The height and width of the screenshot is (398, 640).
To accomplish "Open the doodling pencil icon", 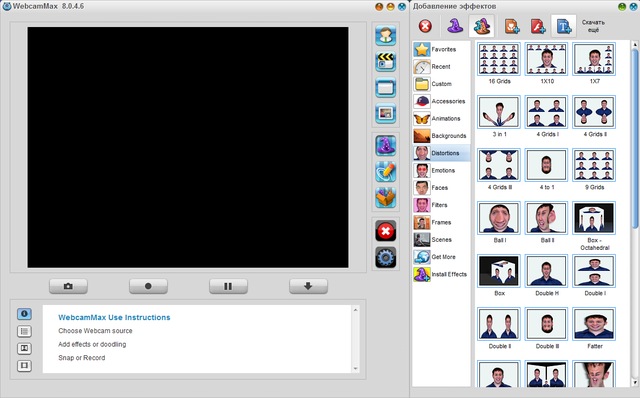I will tap(385, 172).
